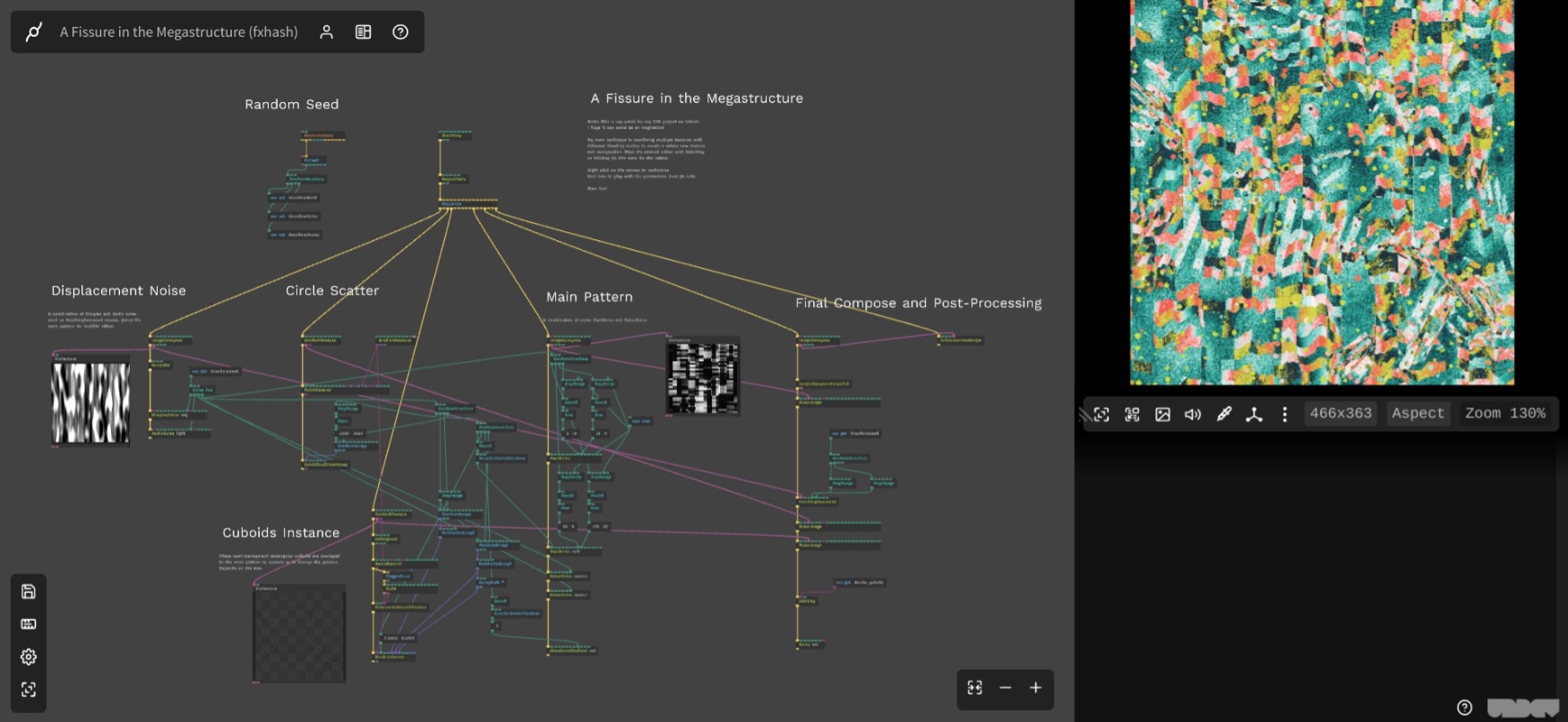
Task: Click the cables logo icon in top bar
Action: pyautogui.click(x=34, y=32)
